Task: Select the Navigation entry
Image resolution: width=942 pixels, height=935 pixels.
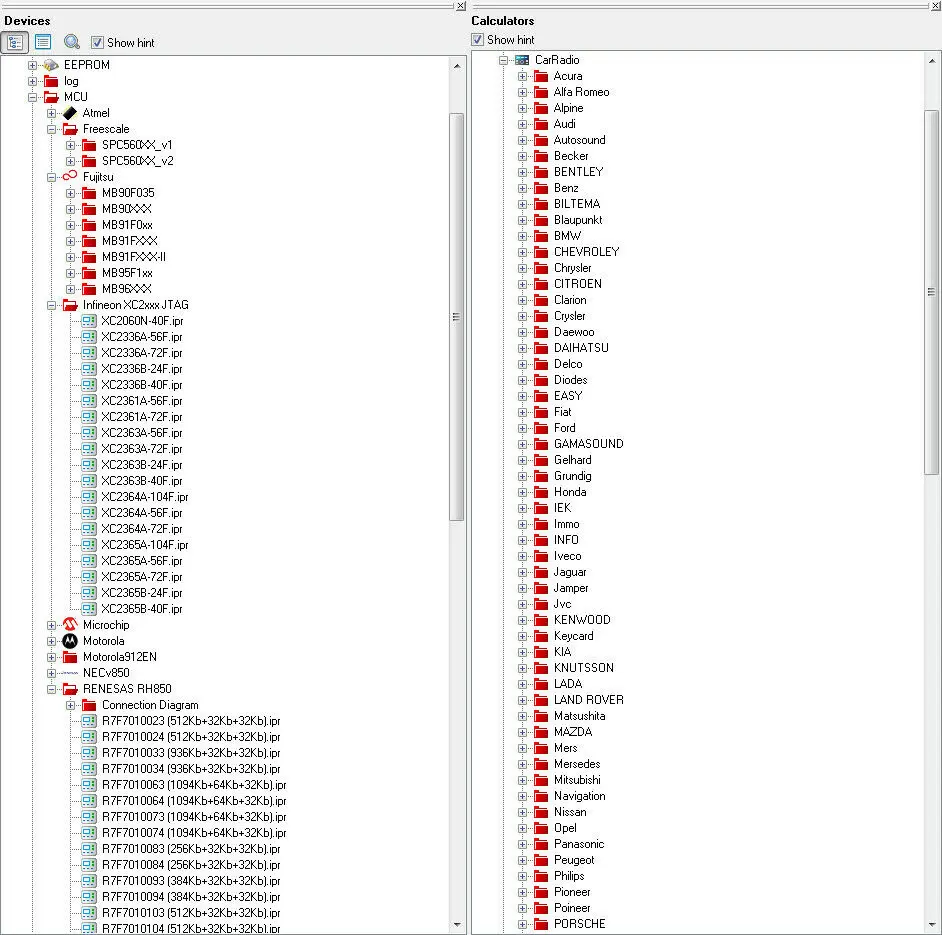Action: (580, 796)
